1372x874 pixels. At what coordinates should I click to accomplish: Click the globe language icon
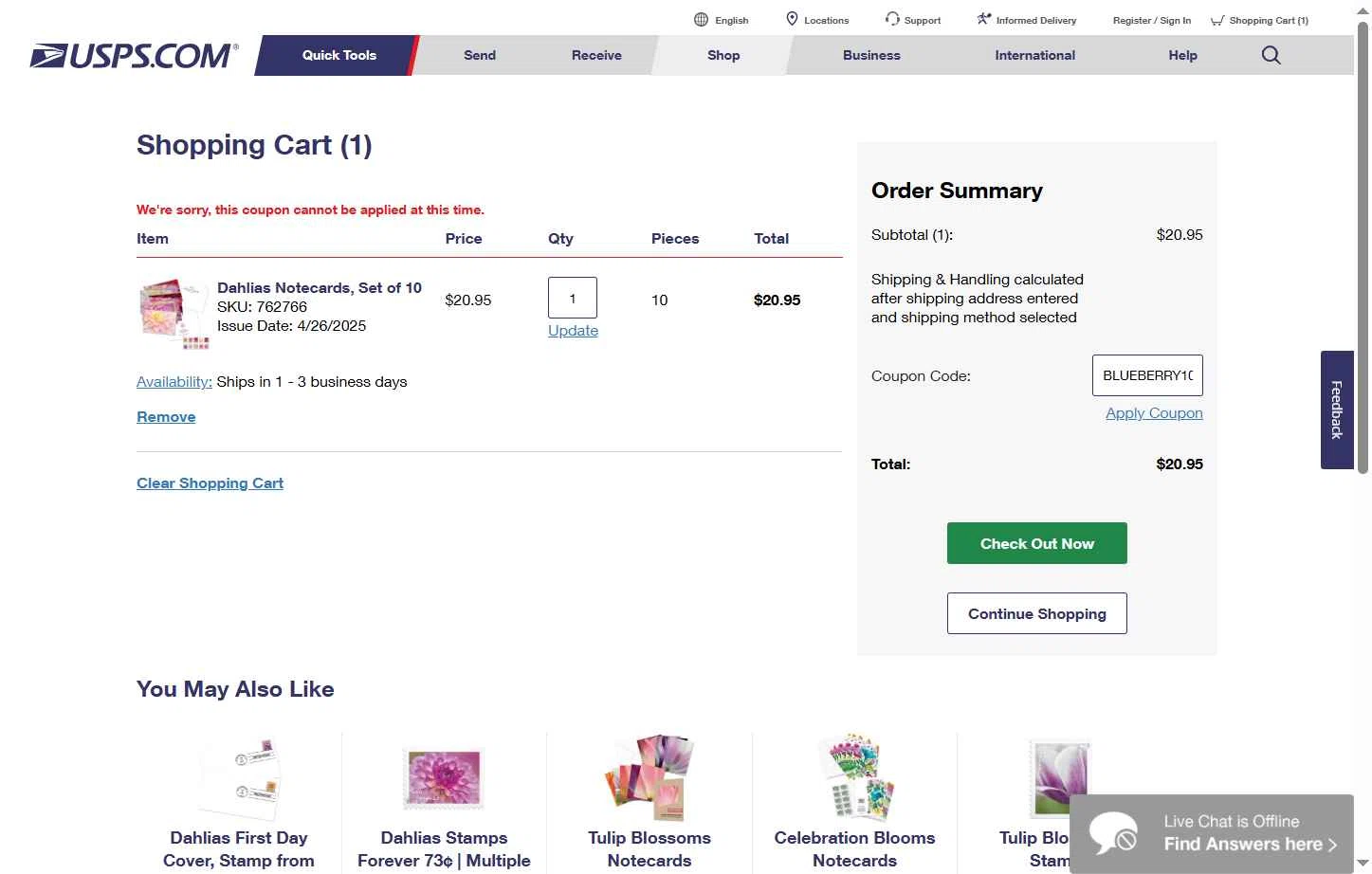(701, 20)
